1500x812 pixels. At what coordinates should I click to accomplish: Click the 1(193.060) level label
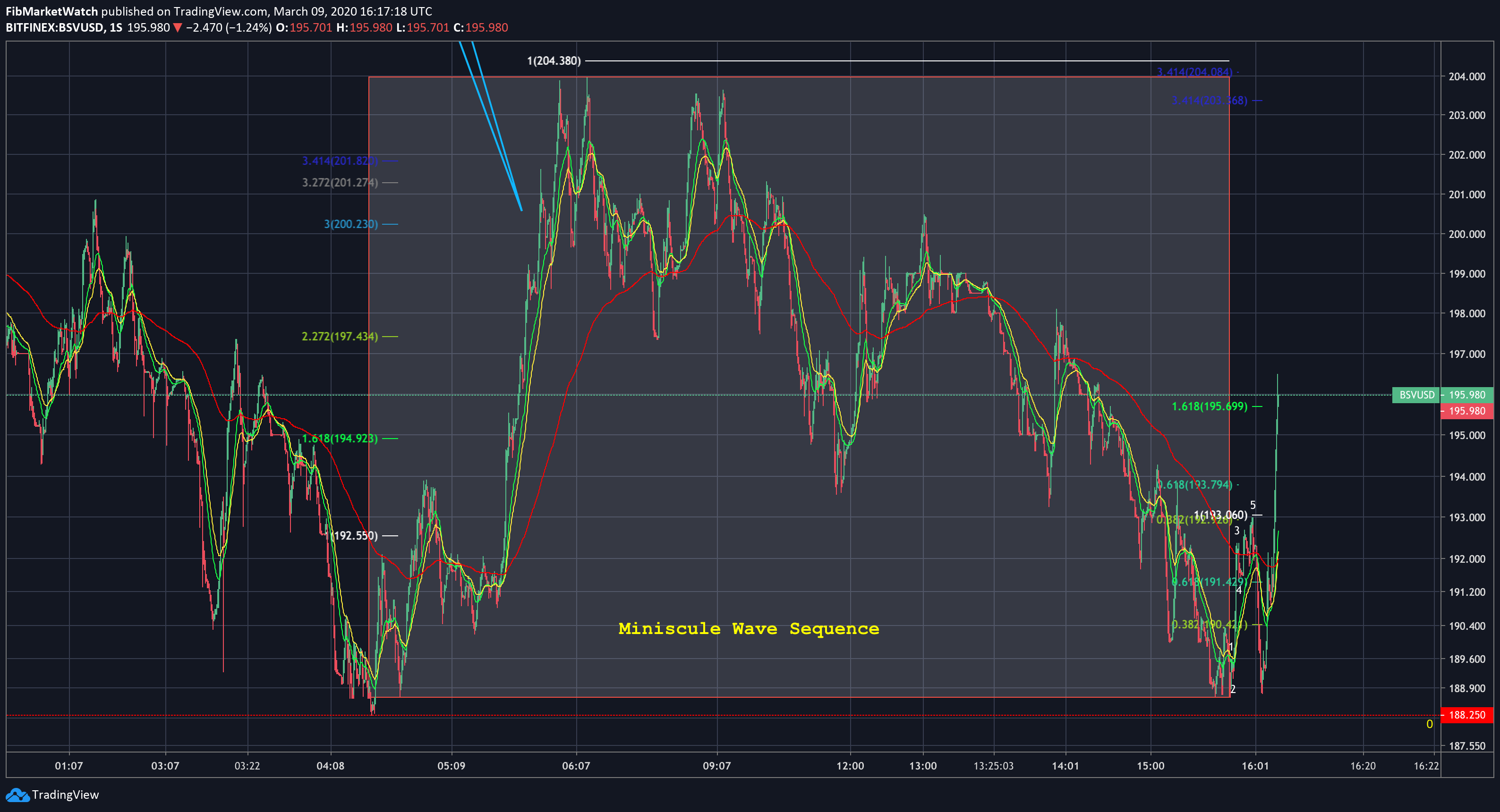[x=1220, y=515]
